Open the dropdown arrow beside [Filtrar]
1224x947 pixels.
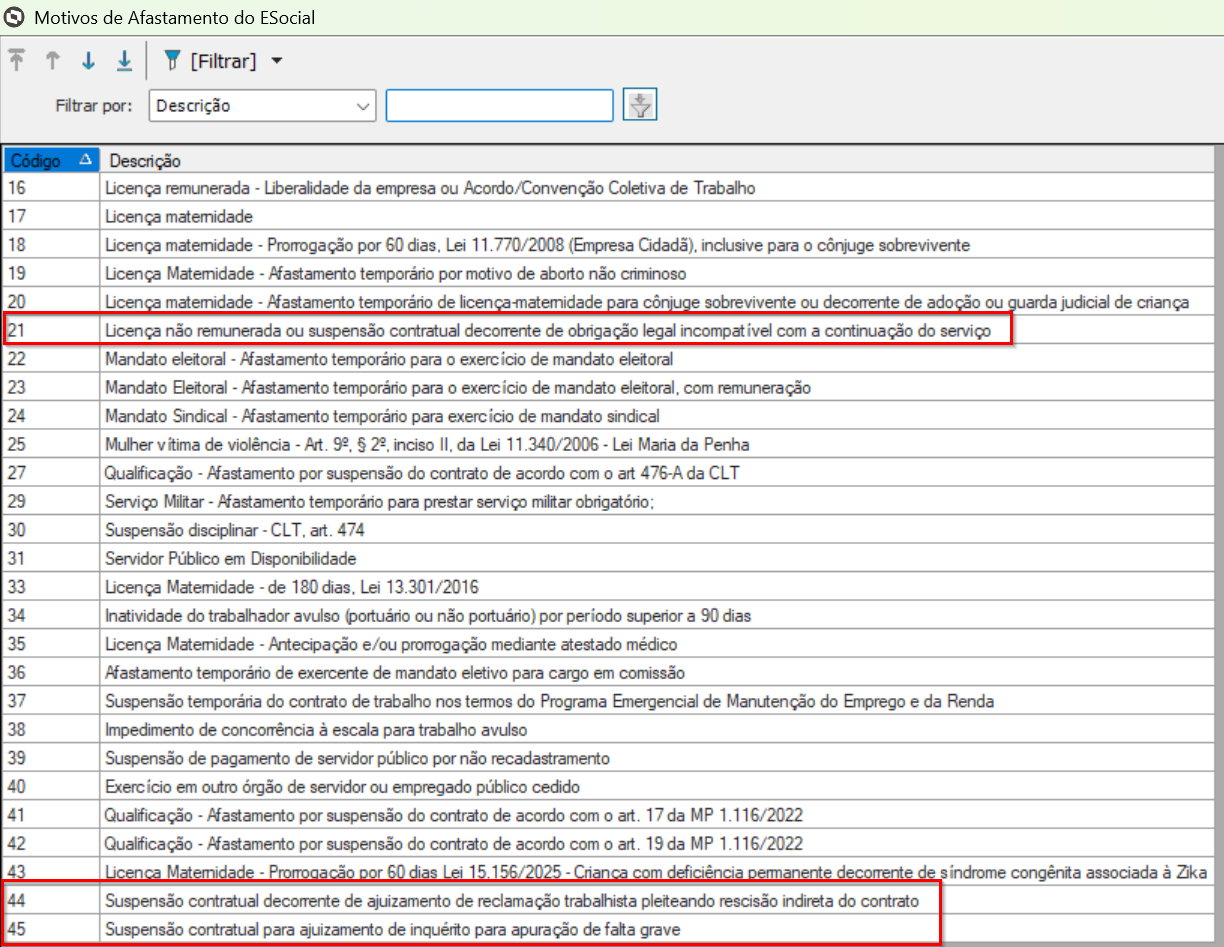click(277, 61)
